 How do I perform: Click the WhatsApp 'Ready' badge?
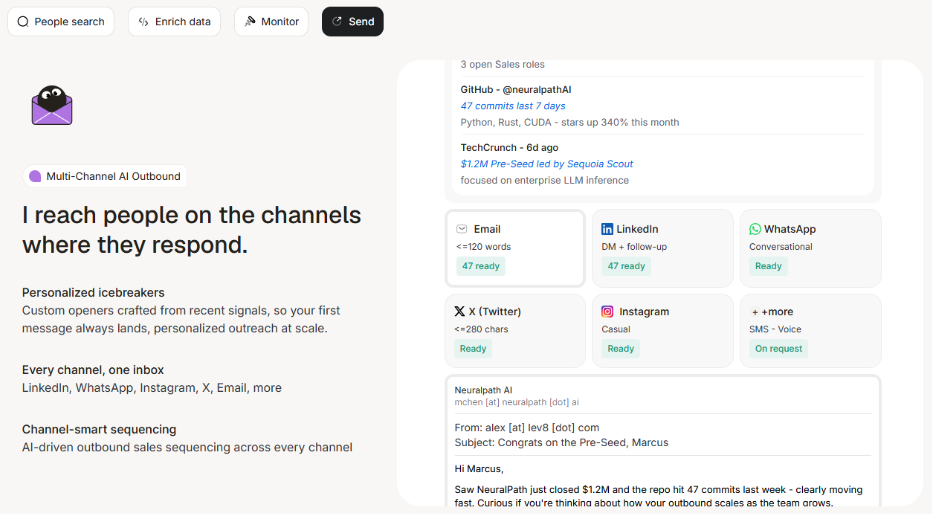point(768,266)
